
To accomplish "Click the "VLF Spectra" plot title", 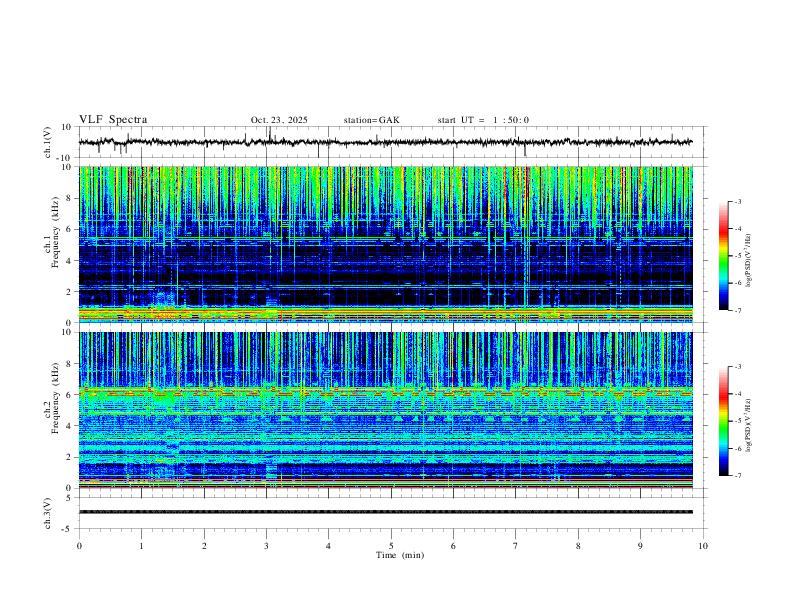I will tap(113, 120).
